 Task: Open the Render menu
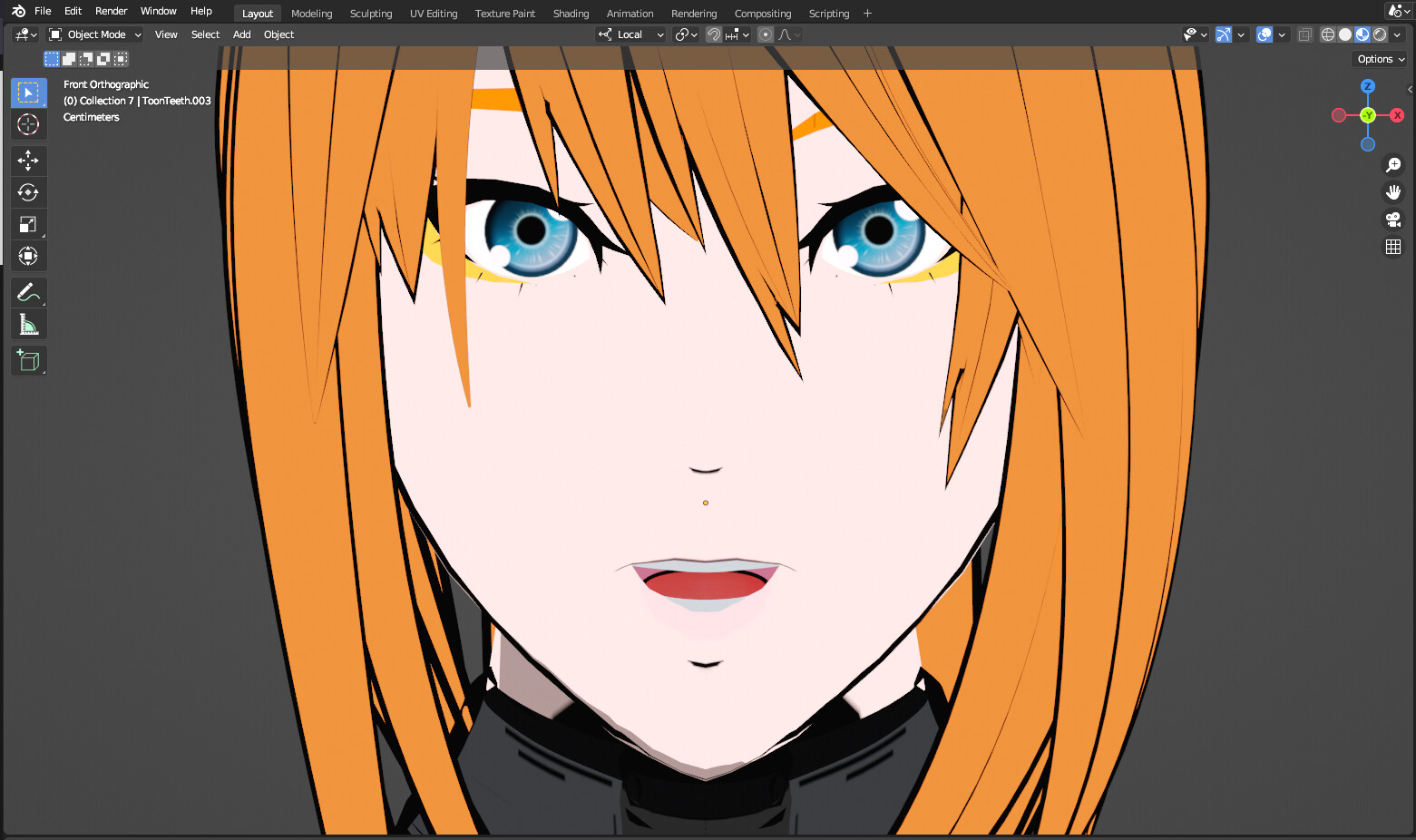(111, 11)
